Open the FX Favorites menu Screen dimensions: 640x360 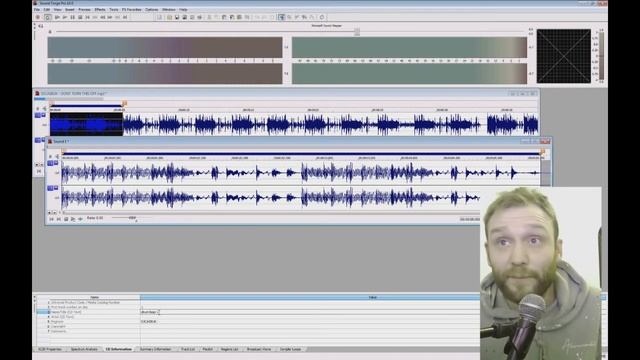click(131, 9)
